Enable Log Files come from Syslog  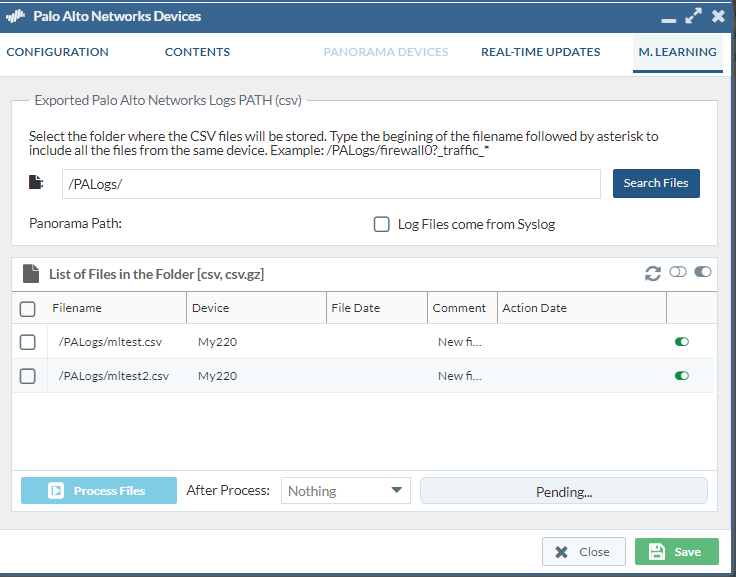coord(381,224)
